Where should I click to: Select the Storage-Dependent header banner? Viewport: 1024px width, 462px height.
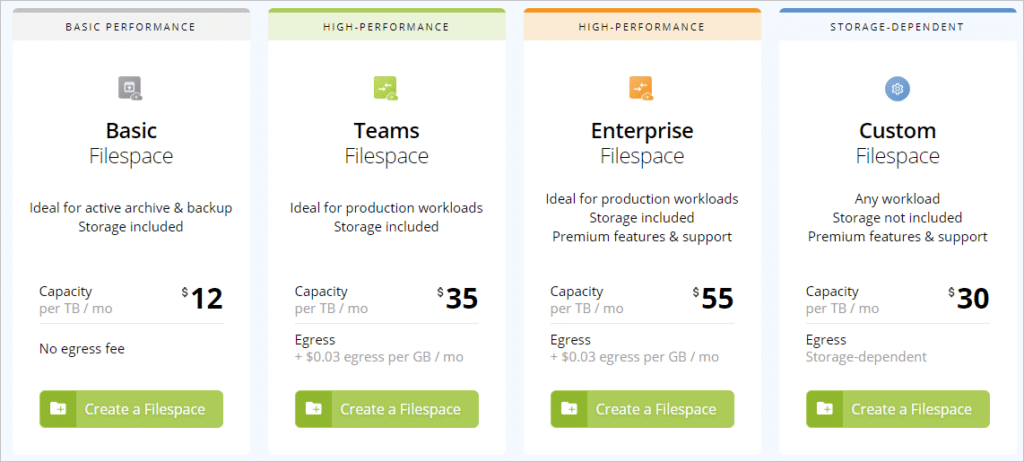click(897, 27)
